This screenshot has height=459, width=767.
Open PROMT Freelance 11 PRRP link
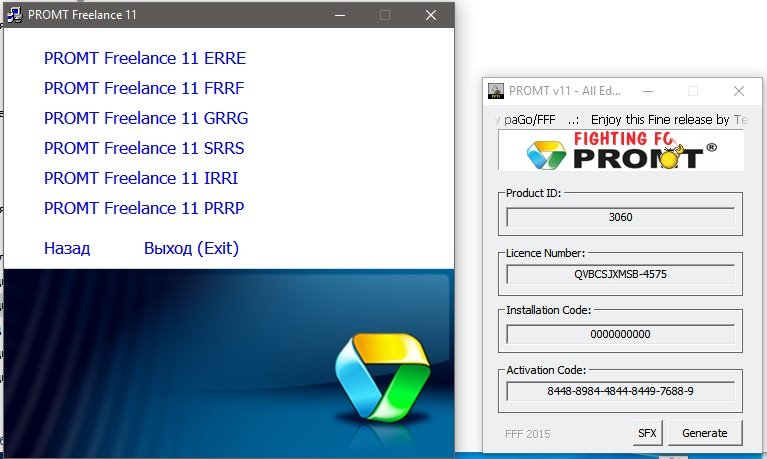[144, 208]
